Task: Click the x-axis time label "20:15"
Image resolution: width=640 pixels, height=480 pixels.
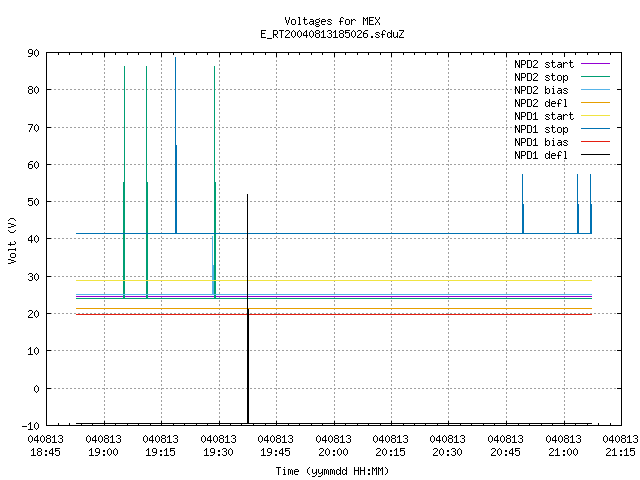Action: 391,453
